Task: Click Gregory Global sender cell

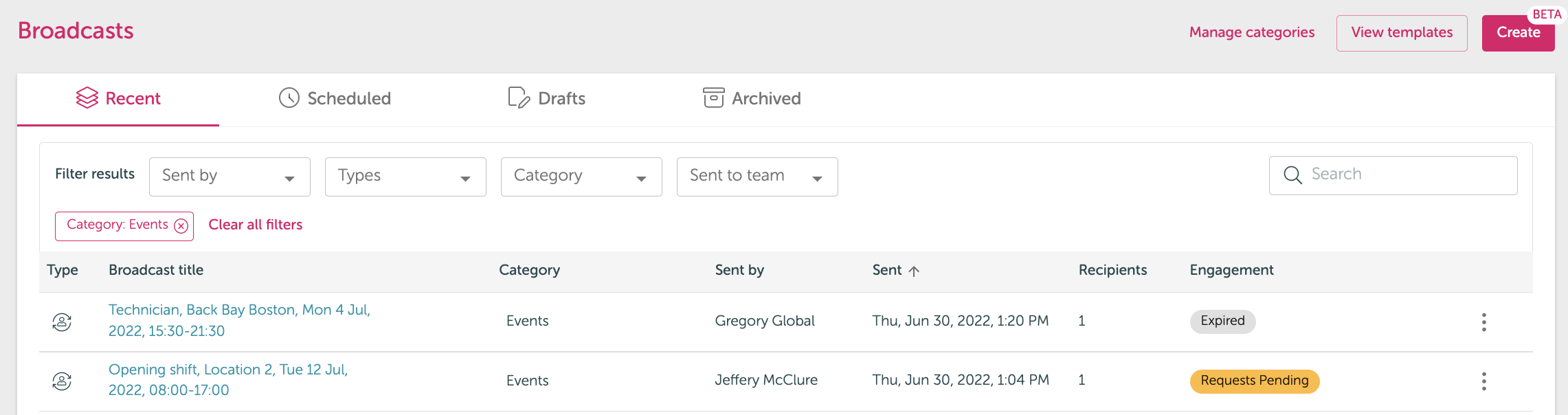Action: pyautogui.click(x=765, y=321)
